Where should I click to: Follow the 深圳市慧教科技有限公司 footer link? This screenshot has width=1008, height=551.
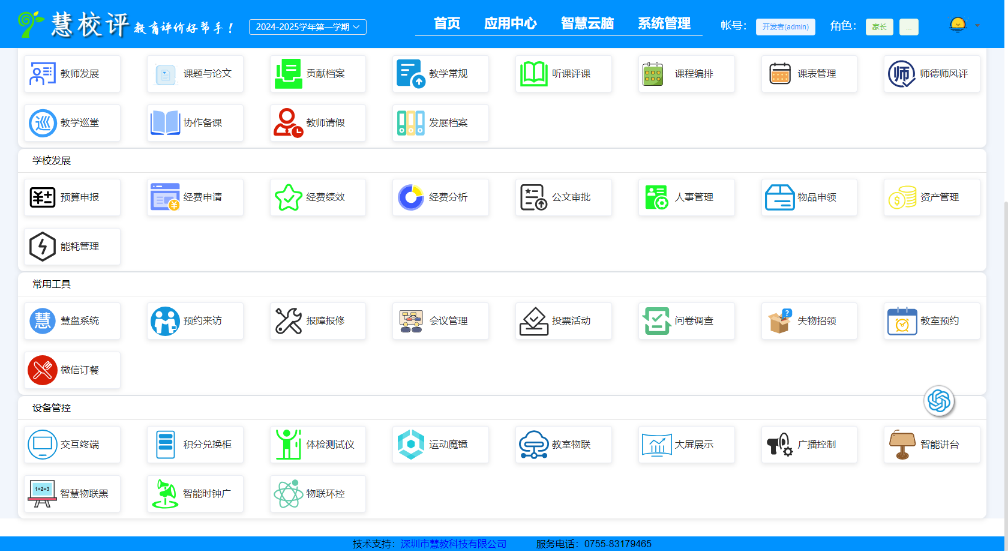pyautogui.click(x=454, y=544)
